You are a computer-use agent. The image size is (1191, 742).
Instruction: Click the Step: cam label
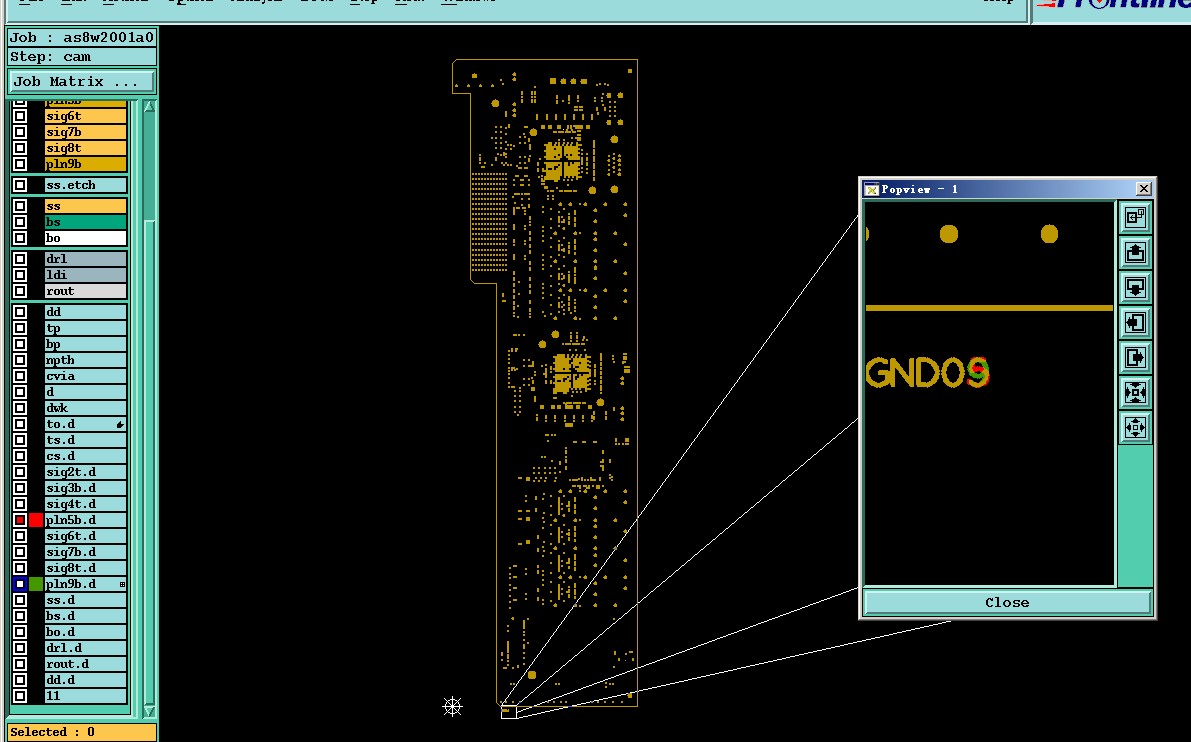[82, 57]
